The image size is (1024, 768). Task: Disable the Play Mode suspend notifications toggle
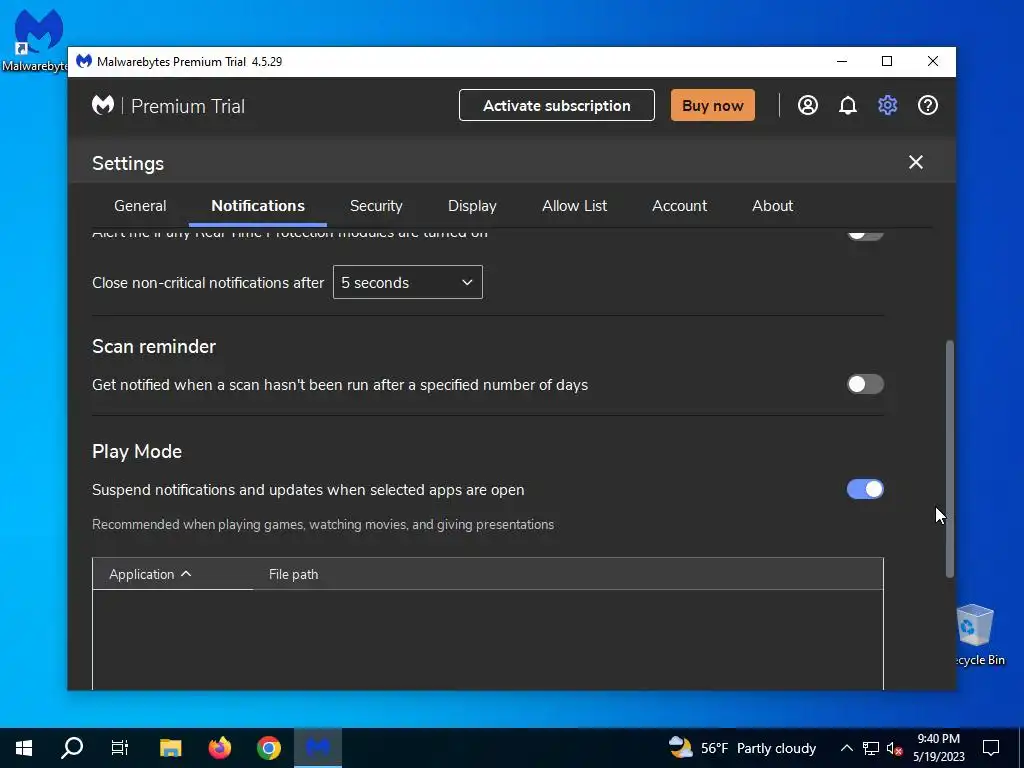tap(865, 489)
